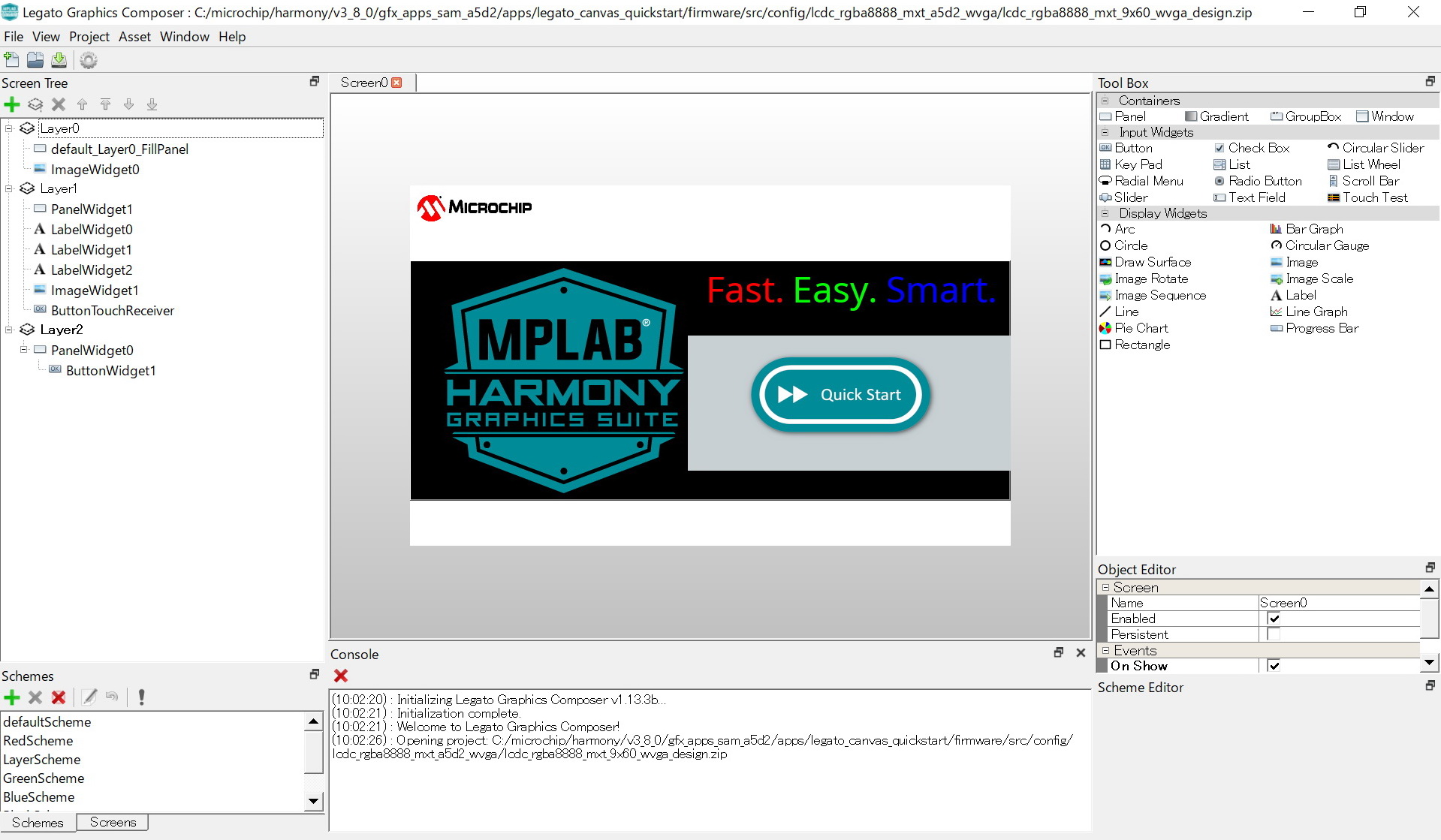Undock the Tool Box panel

tap(1430, 81)
